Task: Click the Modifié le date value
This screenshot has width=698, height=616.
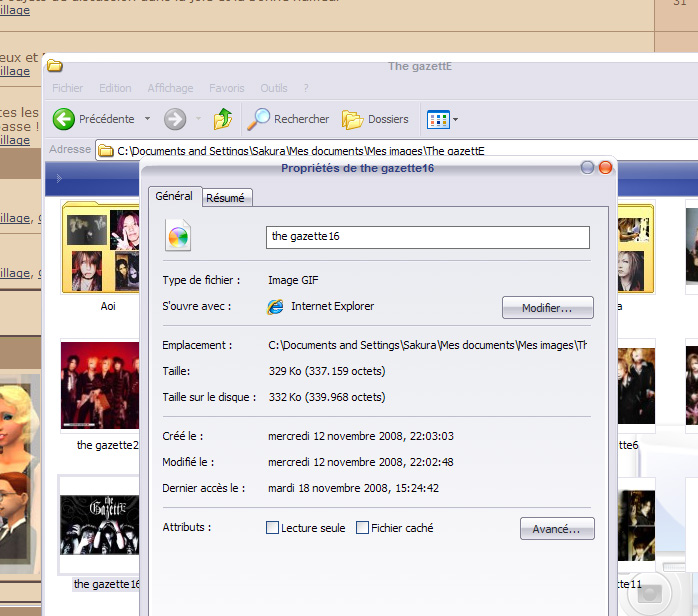Action: (x=361, y=462)
